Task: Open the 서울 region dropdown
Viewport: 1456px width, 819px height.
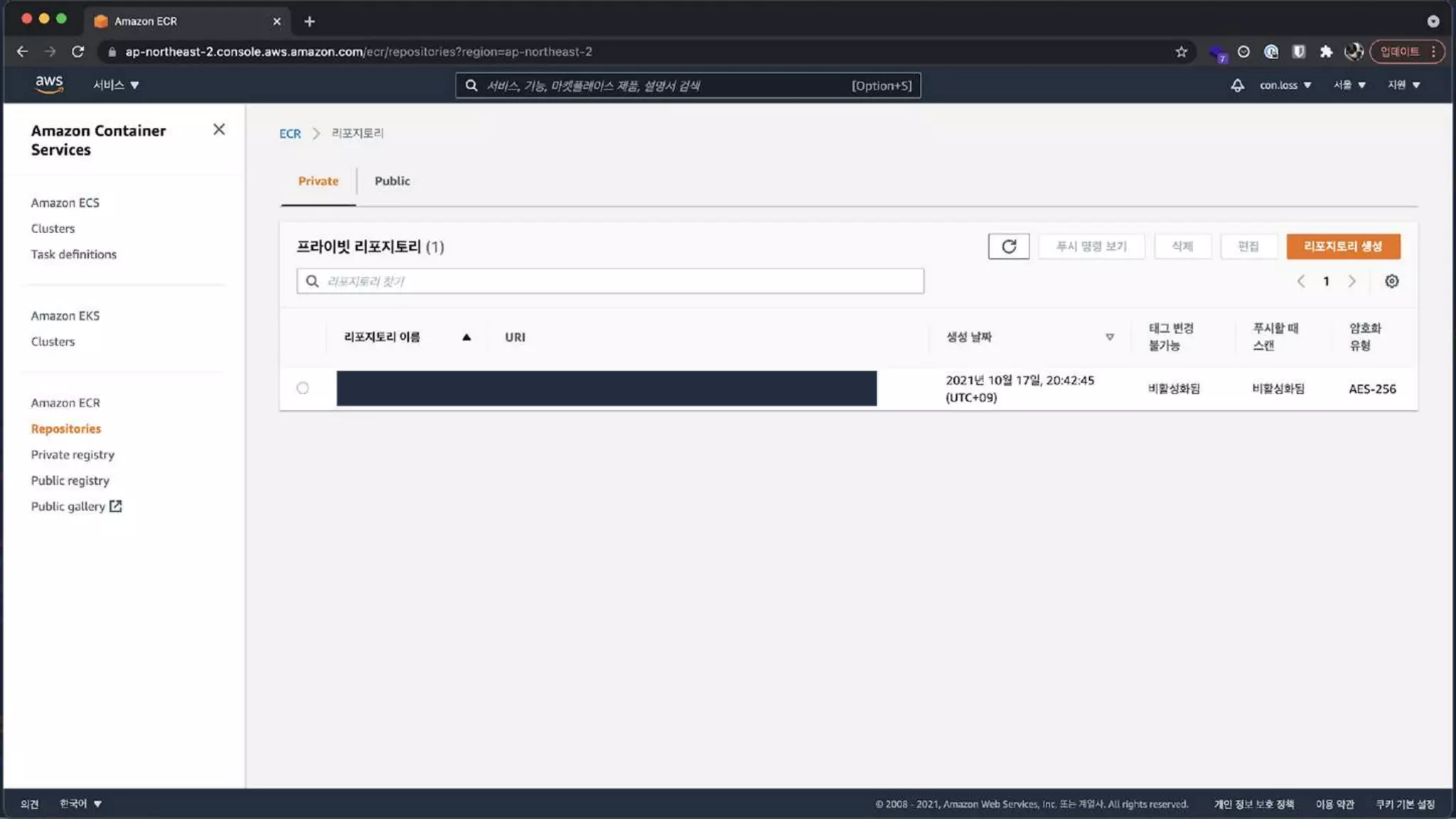Action: click(x=1349, y=85)
